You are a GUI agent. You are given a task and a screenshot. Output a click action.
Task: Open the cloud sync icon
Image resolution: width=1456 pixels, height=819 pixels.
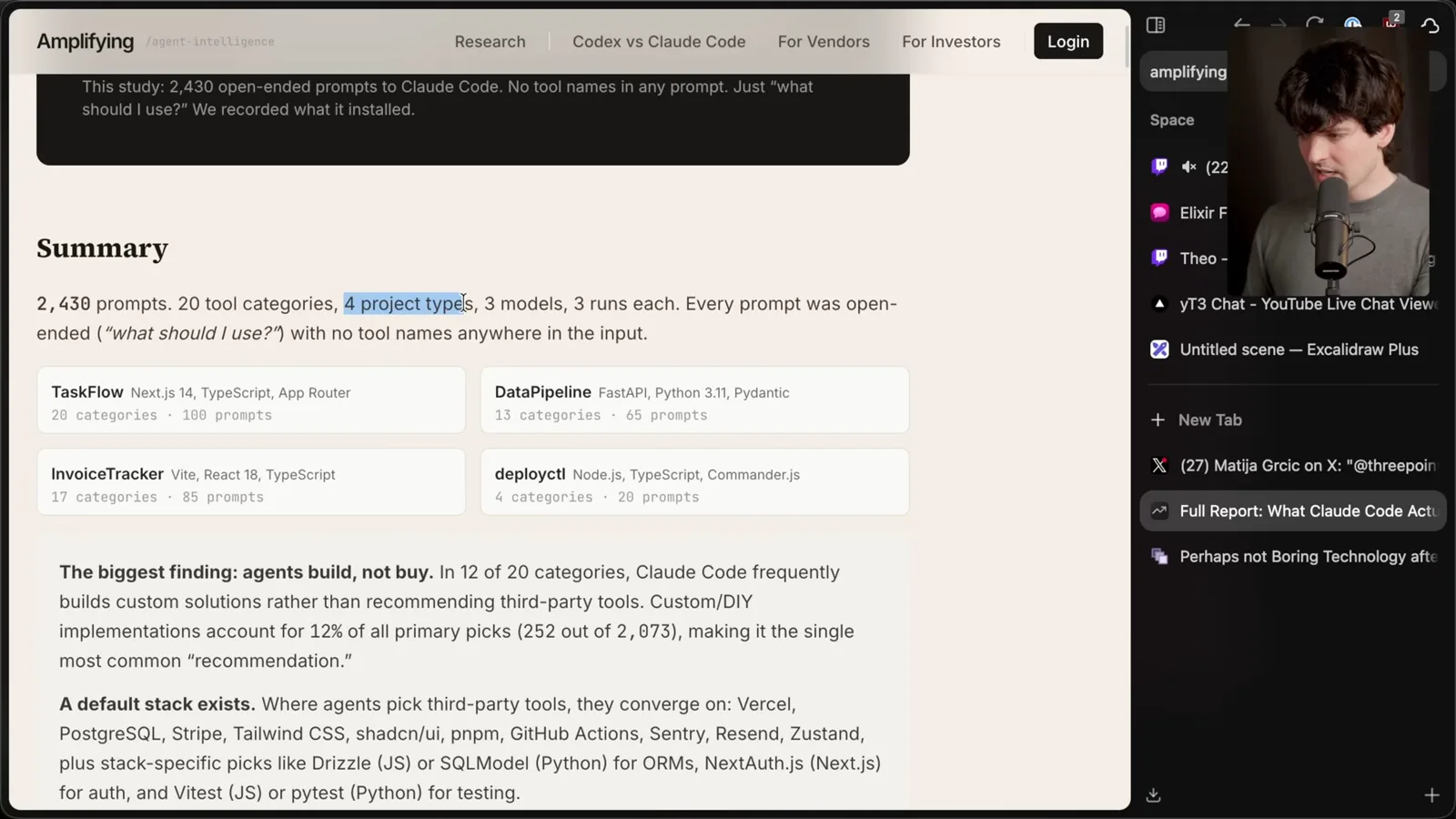point(1430,25)
